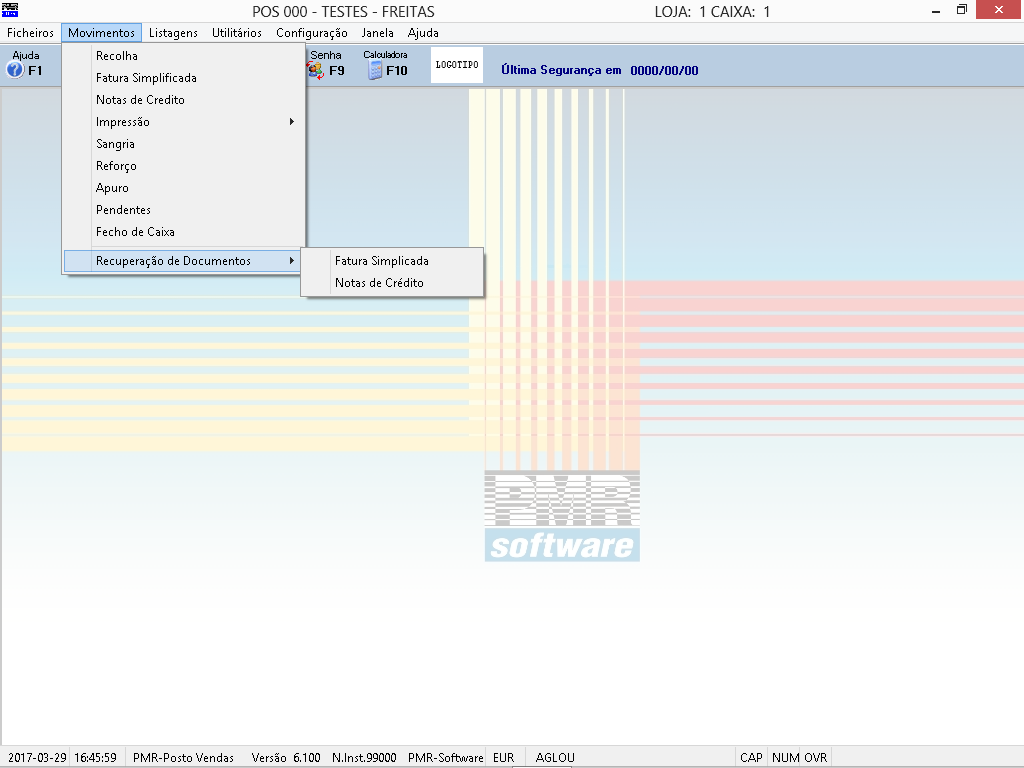Pick Fatura Simplicada in recovery submenu
Screen dimensions: 1024x768
click(x=381, y=261)
